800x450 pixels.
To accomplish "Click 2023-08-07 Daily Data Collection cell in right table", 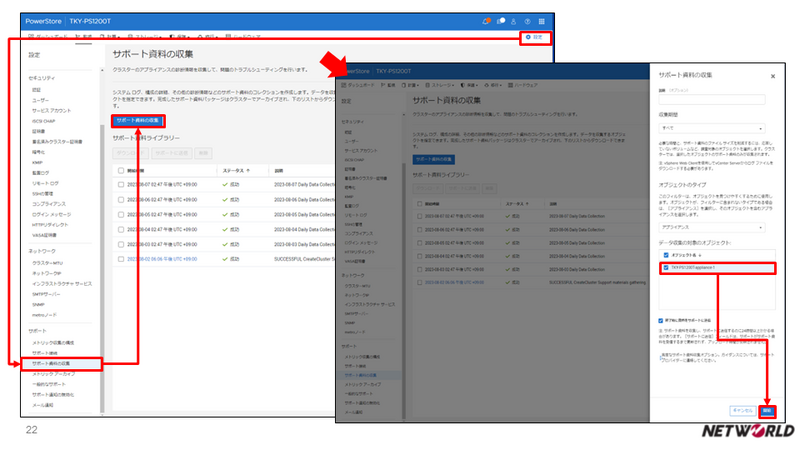I will [x=577, y=216].
